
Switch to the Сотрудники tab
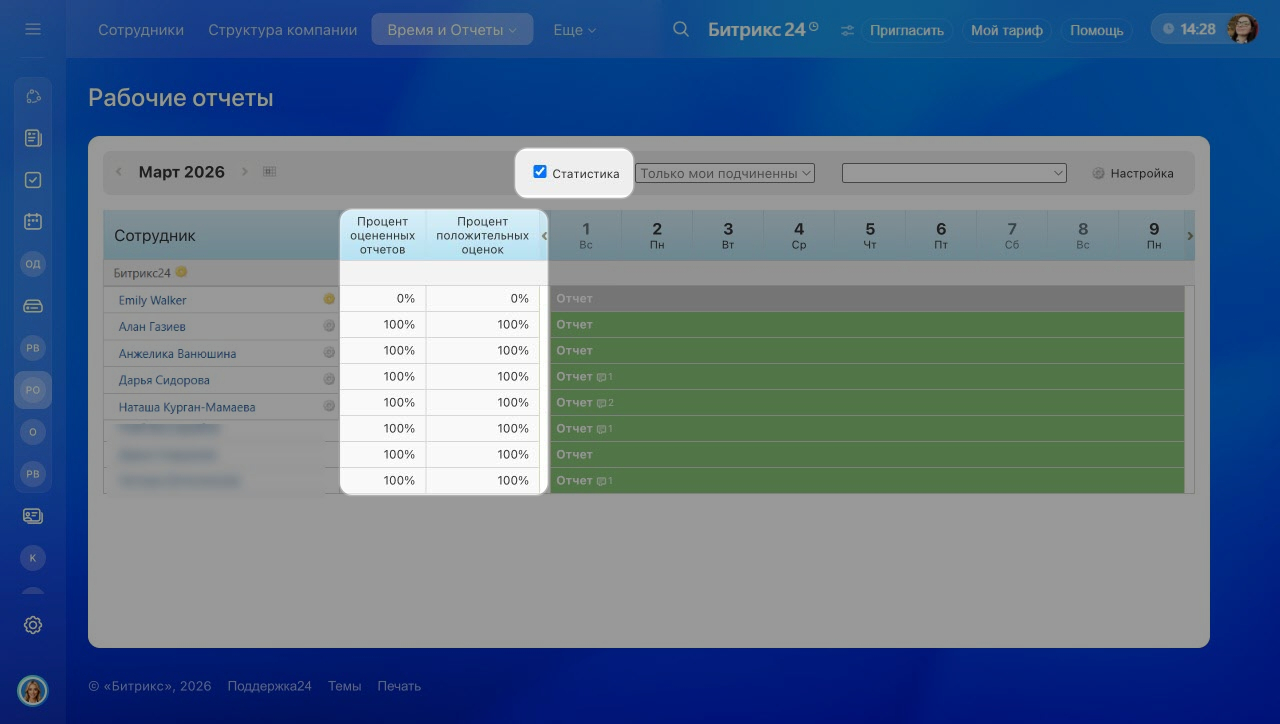[x=141, y=30]
